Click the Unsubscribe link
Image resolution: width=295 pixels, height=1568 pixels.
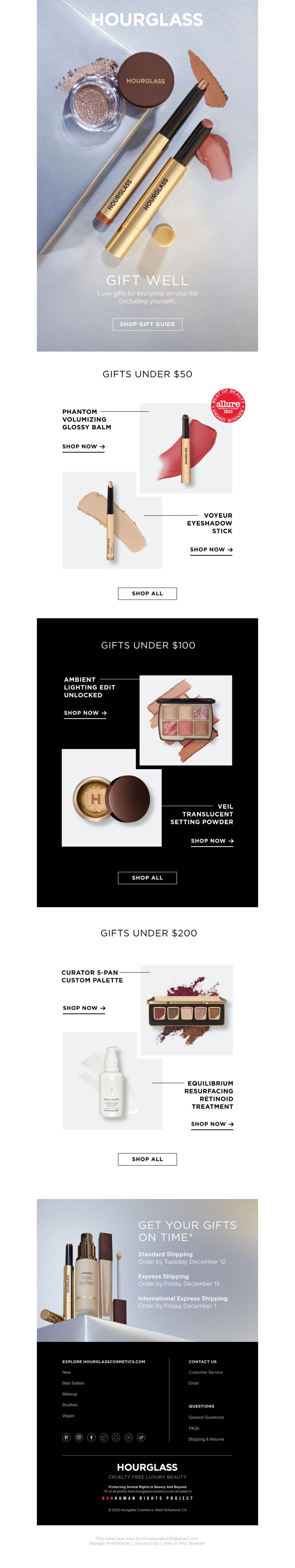146,1543
